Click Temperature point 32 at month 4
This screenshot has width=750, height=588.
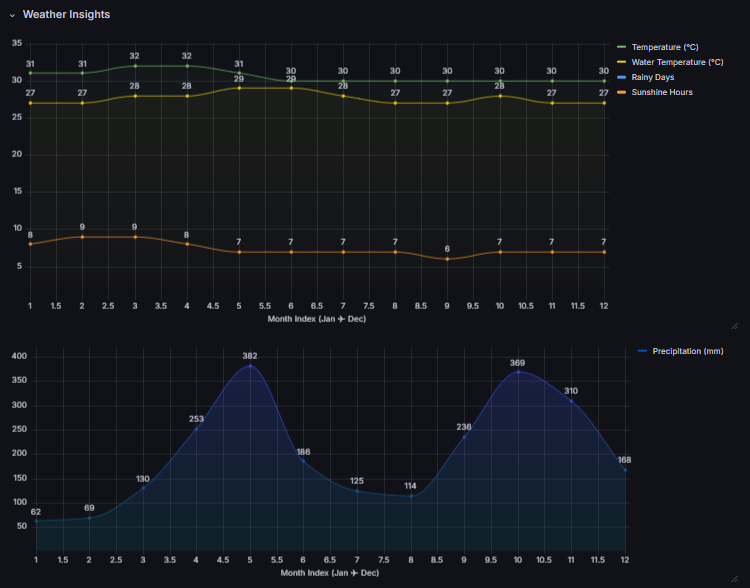[x=187, y=66]
